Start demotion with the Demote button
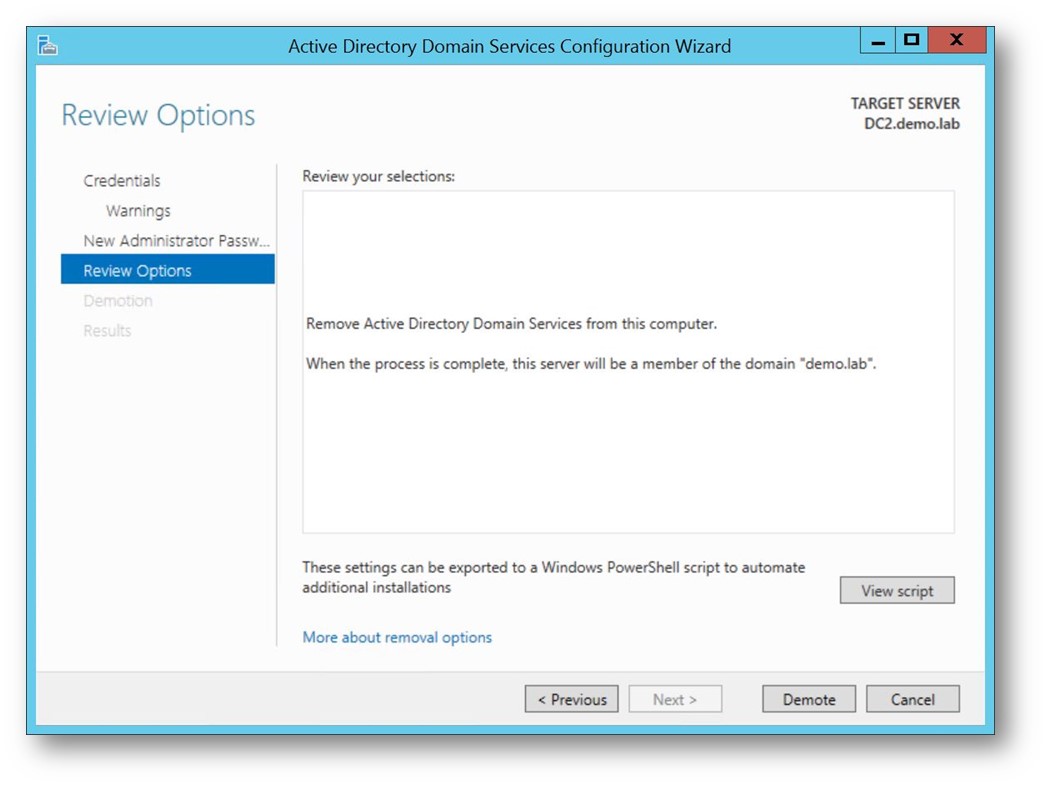 tap(809, 699)
